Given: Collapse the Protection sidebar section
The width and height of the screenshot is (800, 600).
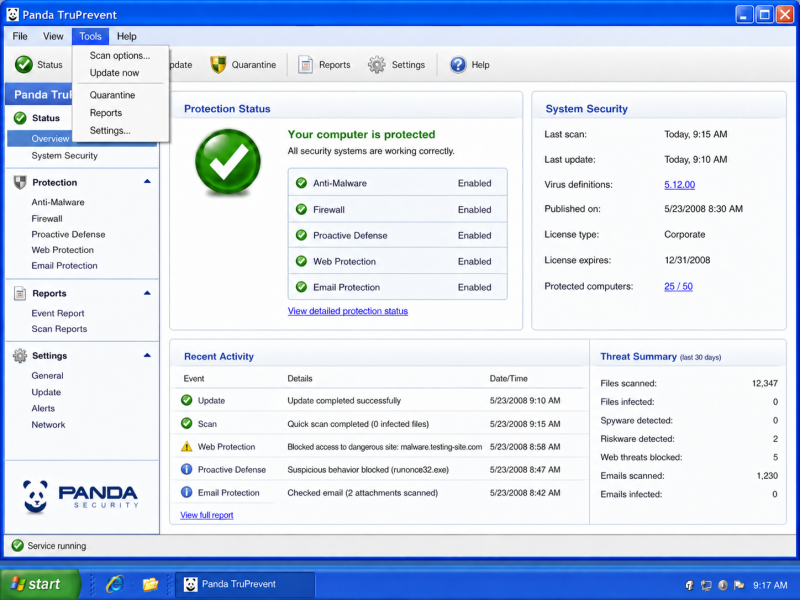Looking at the screenshot, I should pyautogui.click(x=147, y=182).
